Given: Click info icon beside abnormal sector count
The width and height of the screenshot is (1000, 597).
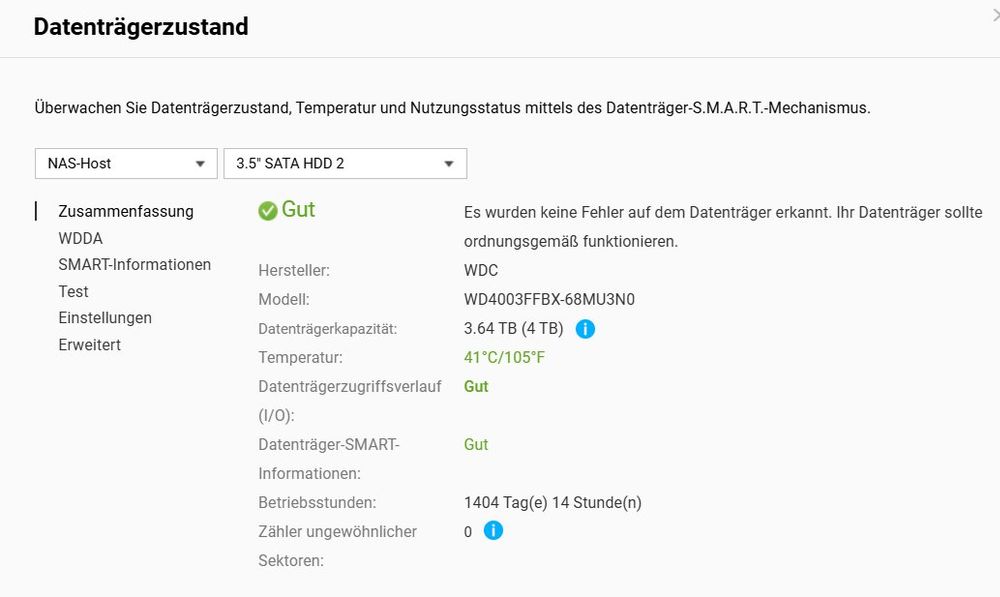Looking at the screenshot, I should click(493, 530).
